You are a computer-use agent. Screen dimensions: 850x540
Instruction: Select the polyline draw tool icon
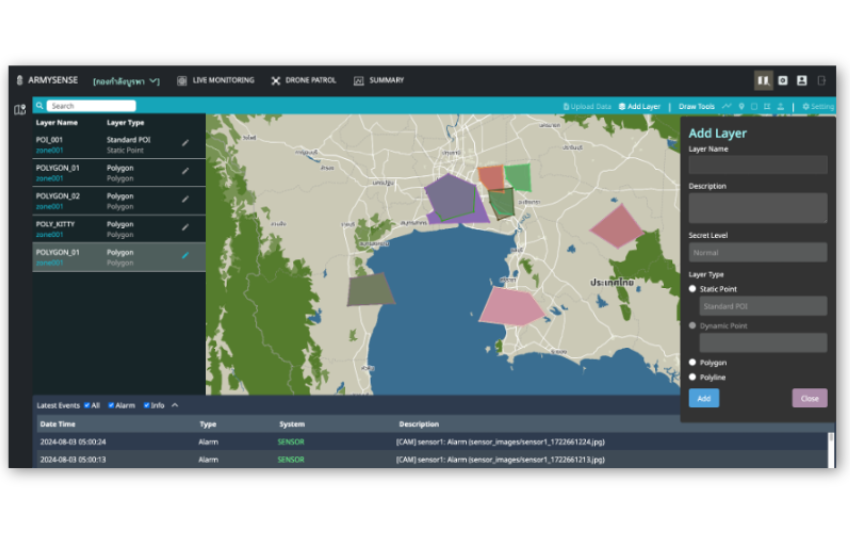click(x=727, y=106)
